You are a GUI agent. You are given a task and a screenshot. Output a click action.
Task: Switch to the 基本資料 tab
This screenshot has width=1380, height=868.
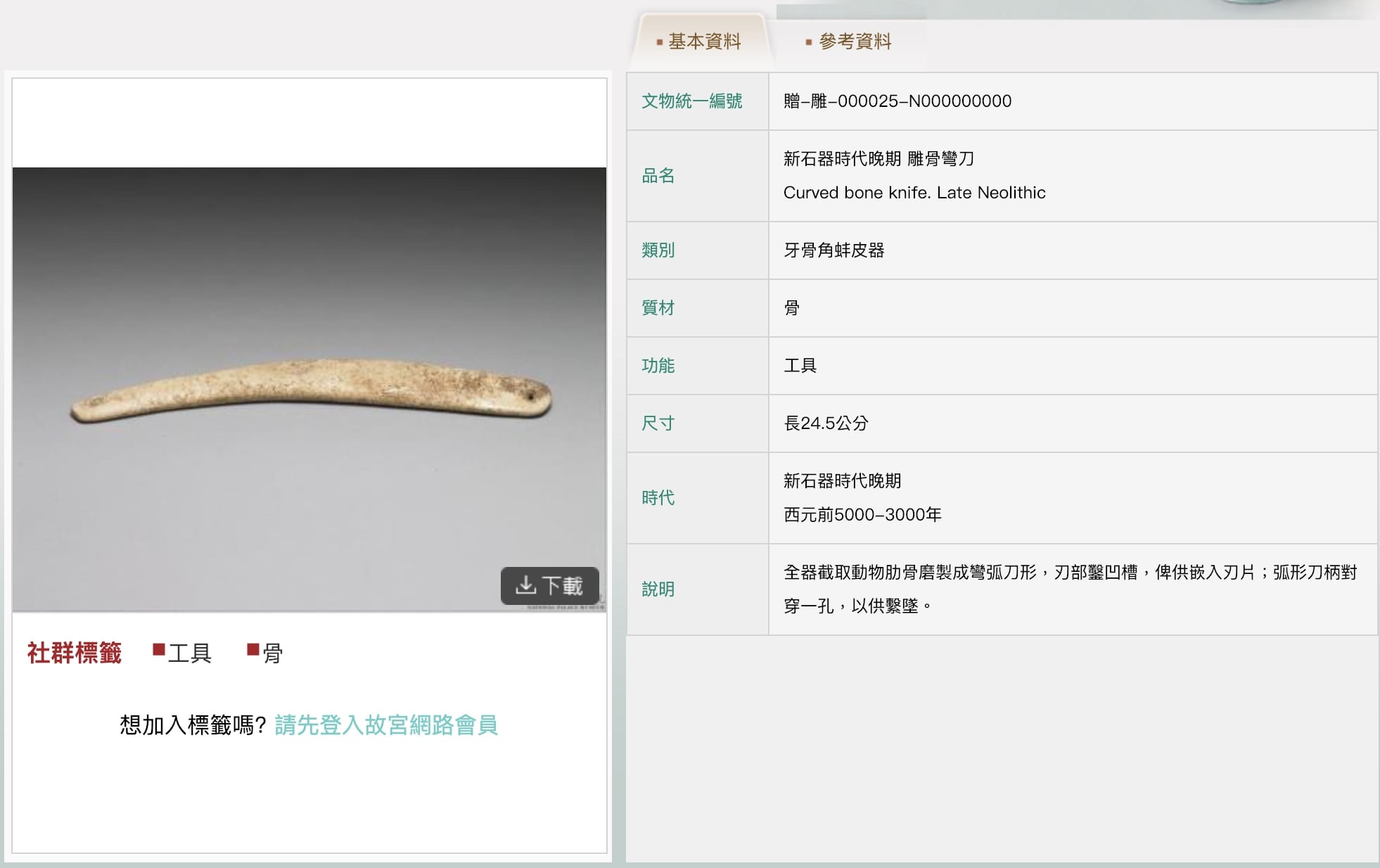pyautogui.click(x=698, y=42)
